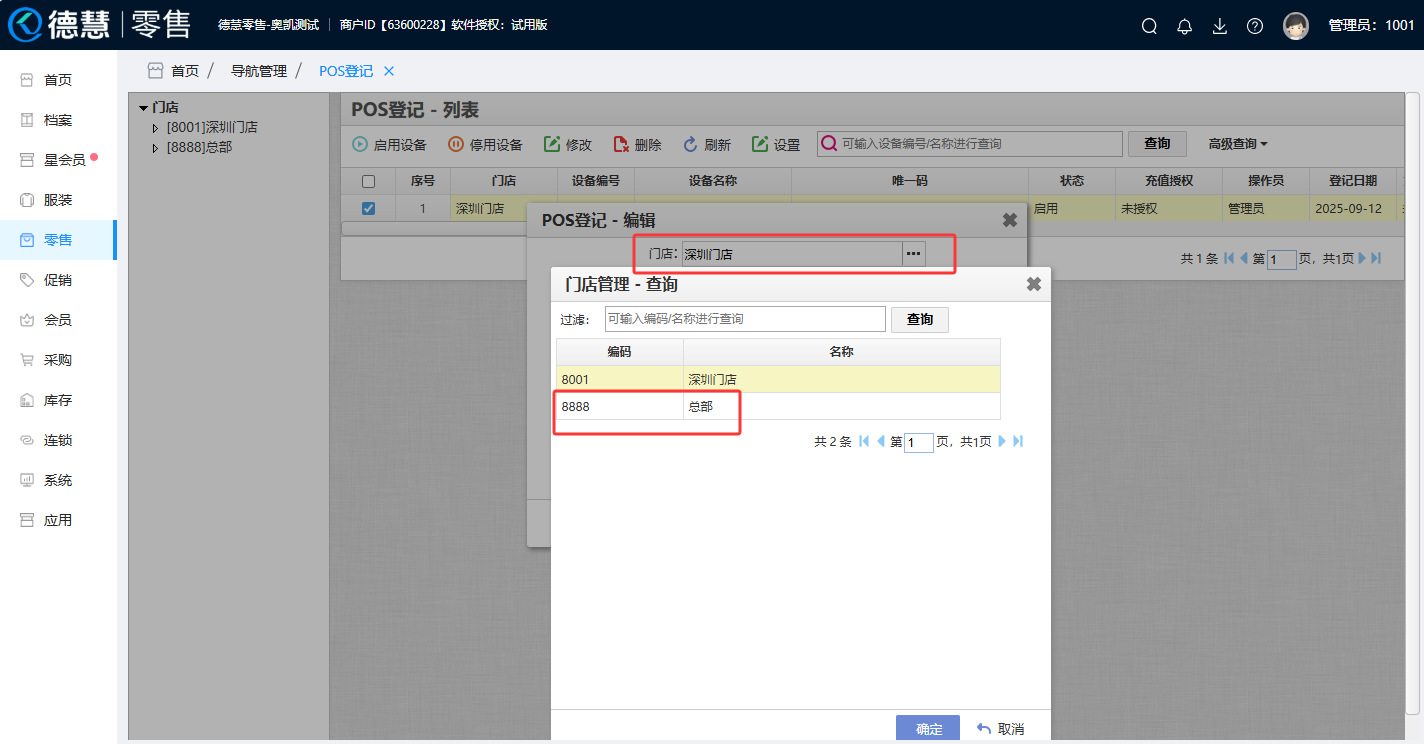This screenshot has height=744, width=1424.
Task: Toggle the checkbox for row 1 深圳门店
Action: [x=368, y=209]
